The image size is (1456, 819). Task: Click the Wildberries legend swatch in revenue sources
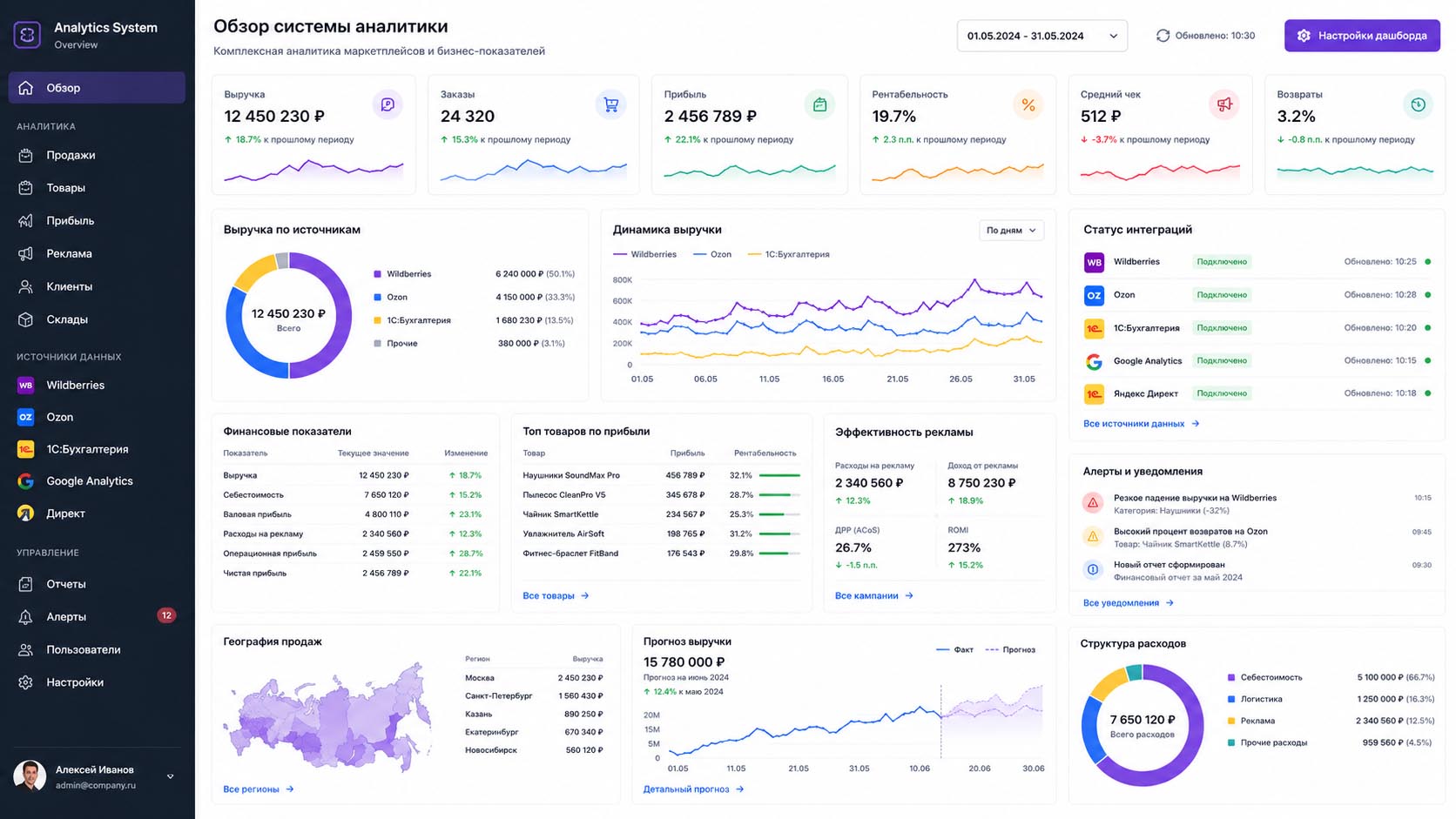377,274
